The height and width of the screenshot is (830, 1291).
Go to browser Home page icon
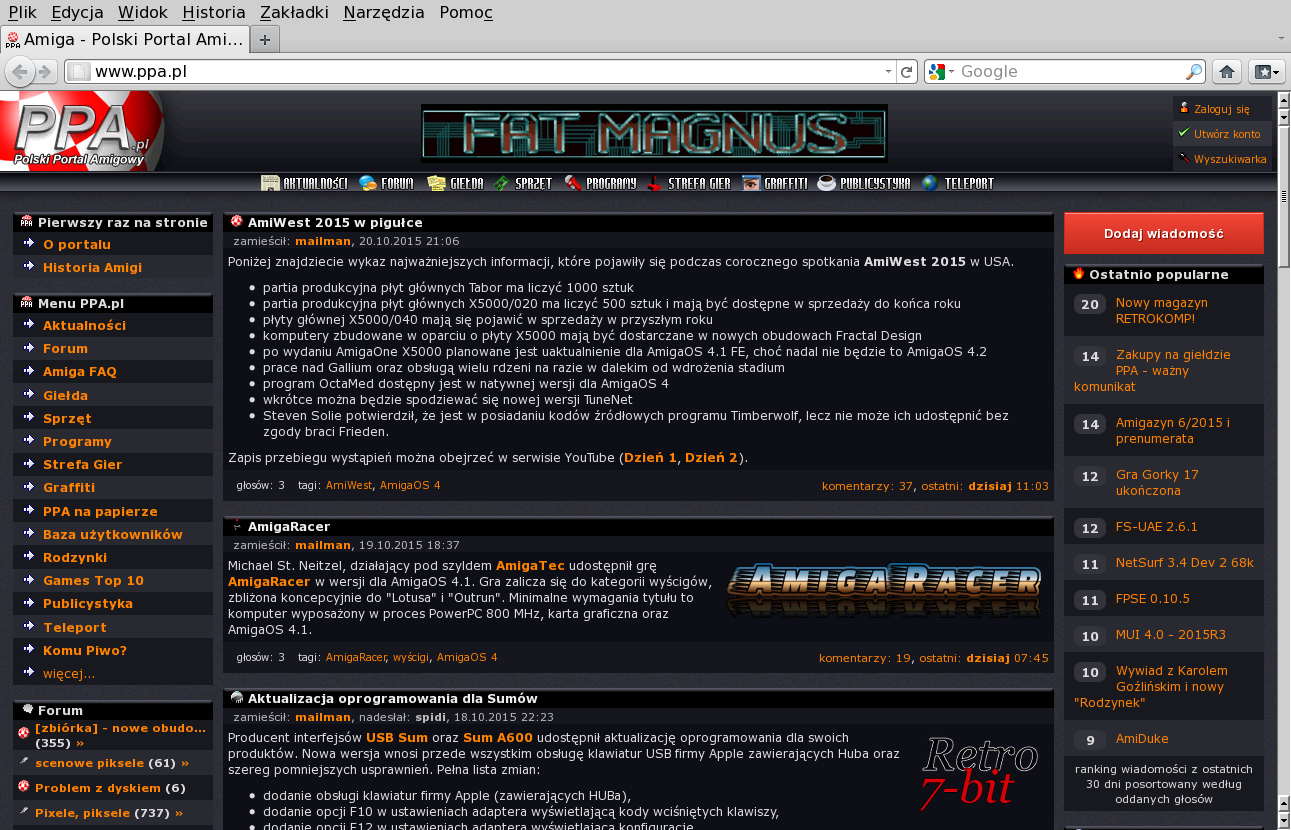coord(1227,72)
